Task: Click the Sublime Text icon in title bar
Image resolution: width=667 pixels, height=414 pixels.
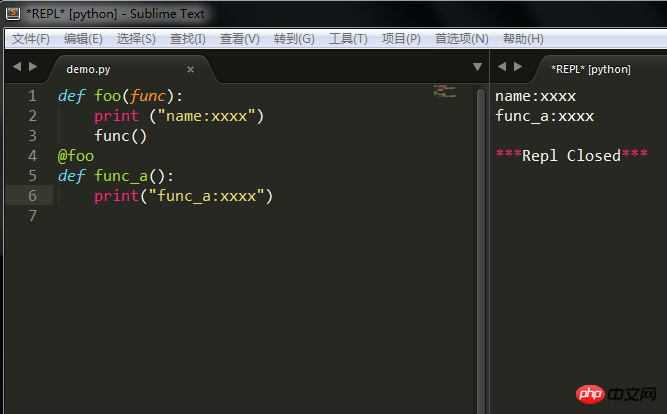Action: coord(13,13)
